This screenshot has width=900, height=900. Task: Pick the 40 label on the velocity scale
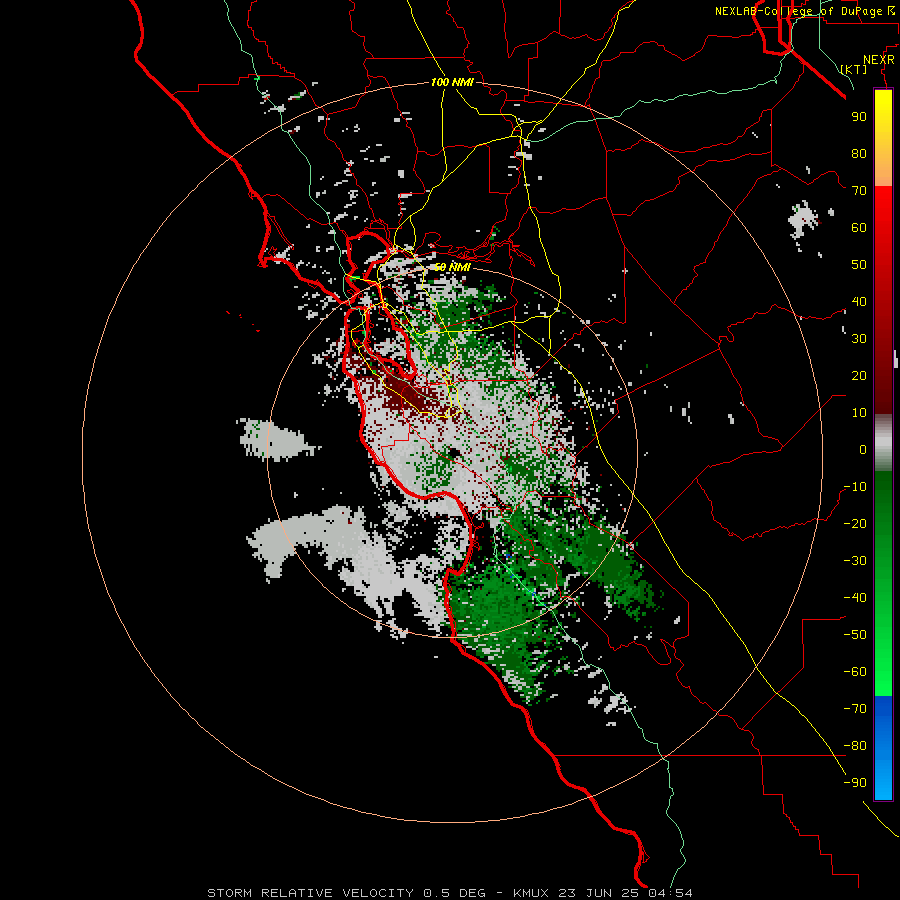click(x=859, y=302)
